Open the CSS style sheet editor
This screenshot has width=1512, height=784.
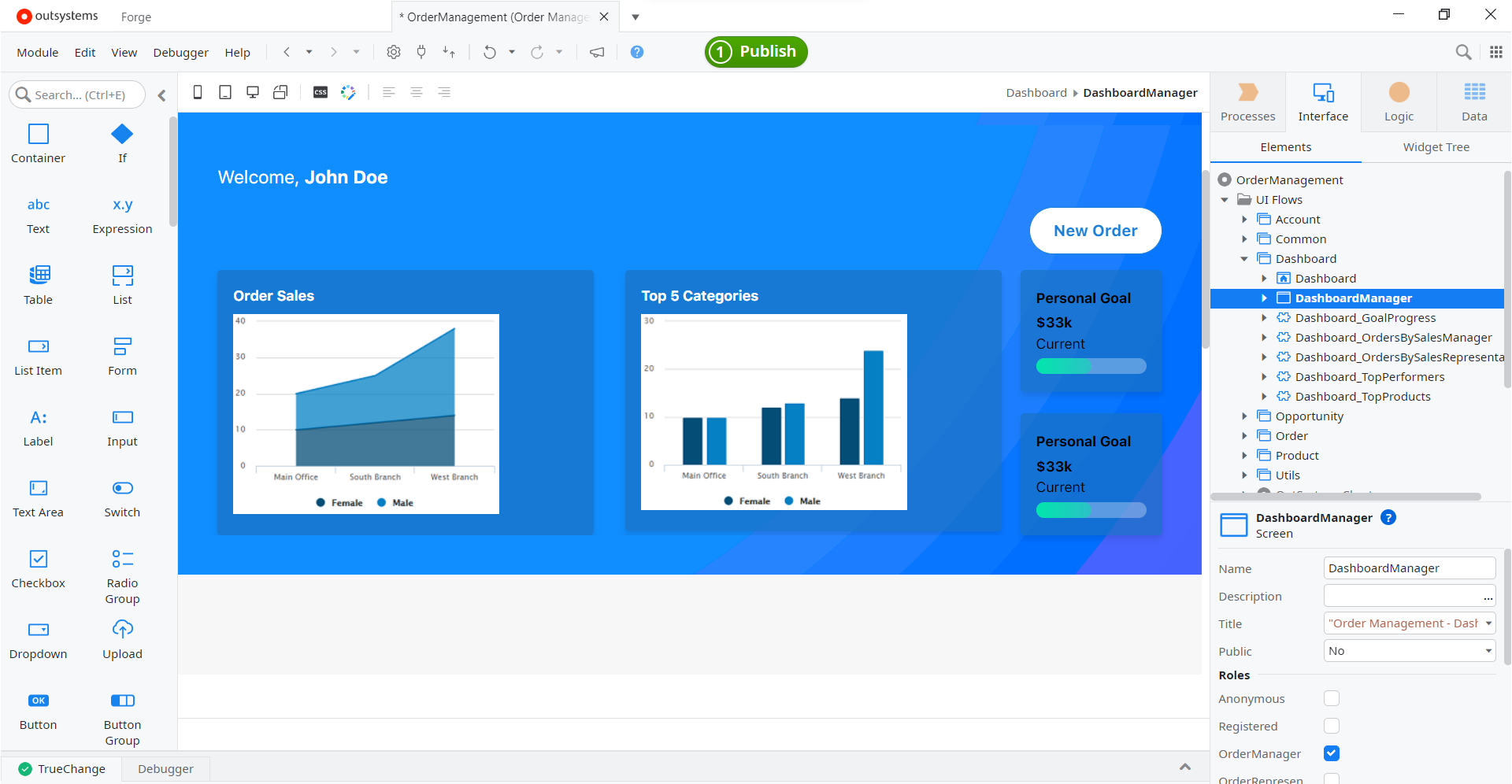click(321, 93)
